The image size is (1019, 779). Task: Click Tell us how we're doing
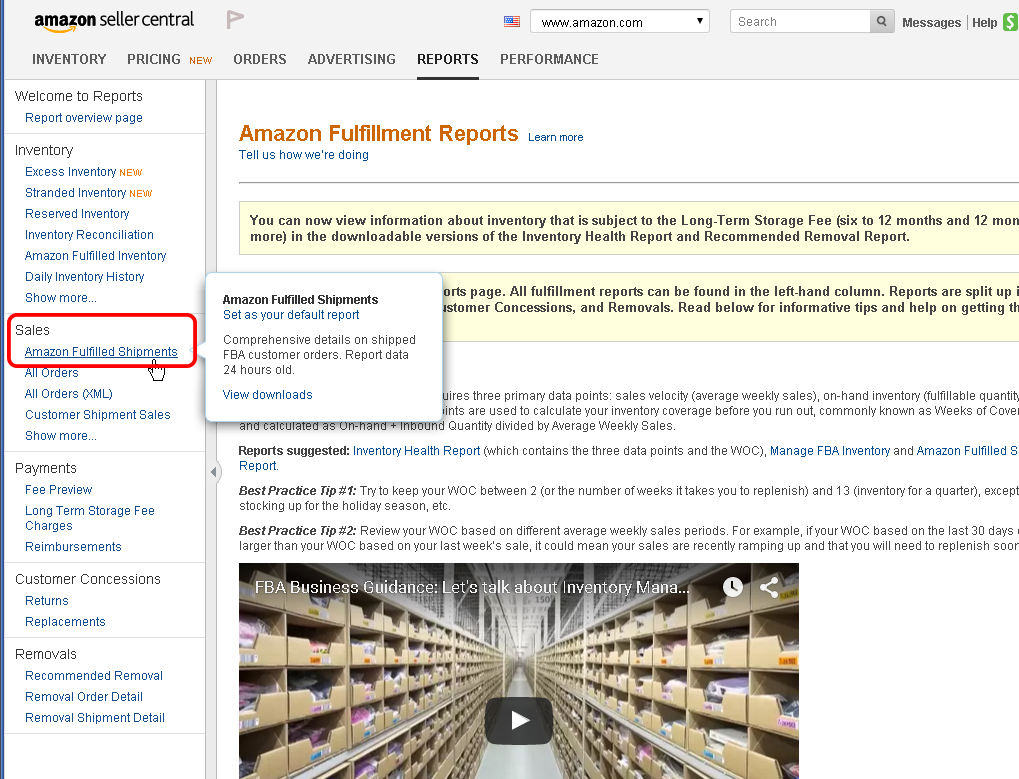(303, 155)
